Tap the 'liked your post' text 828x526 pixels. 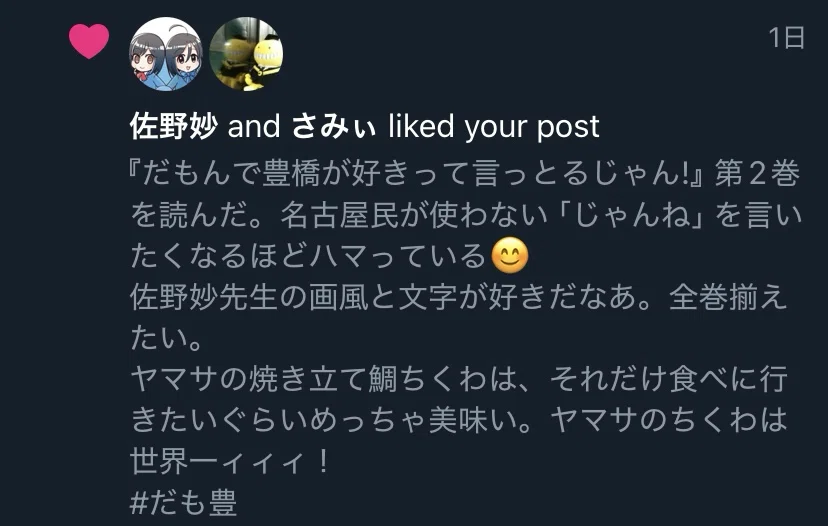coord(494,127)
